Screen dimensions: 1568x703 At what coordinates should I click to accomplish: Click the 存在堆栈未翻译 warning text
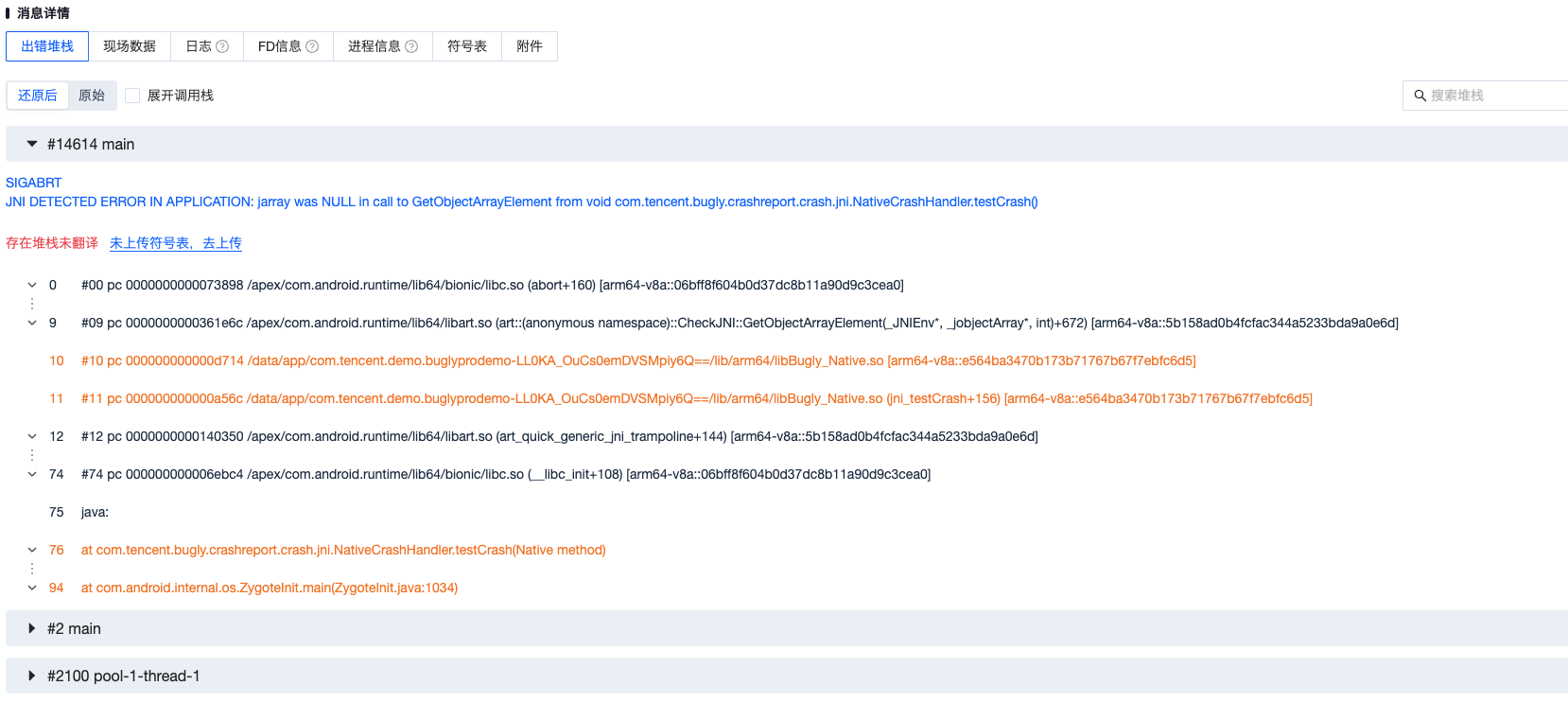[52, 243]
